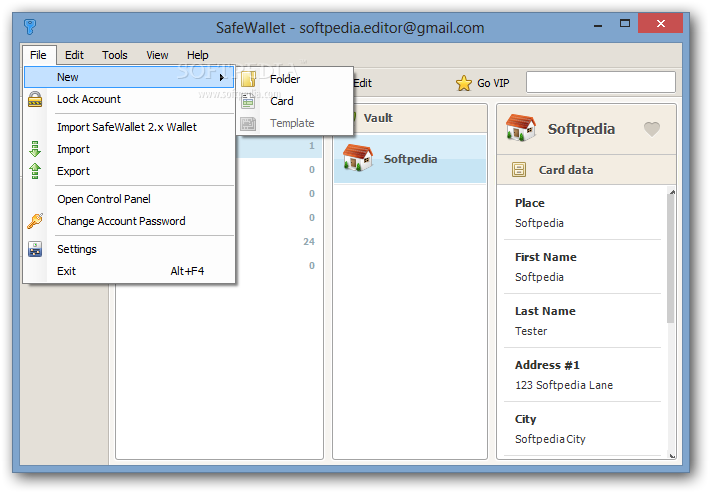710x493 pixels.
Task: Select New in the File menu
Action: pos(129,77)
